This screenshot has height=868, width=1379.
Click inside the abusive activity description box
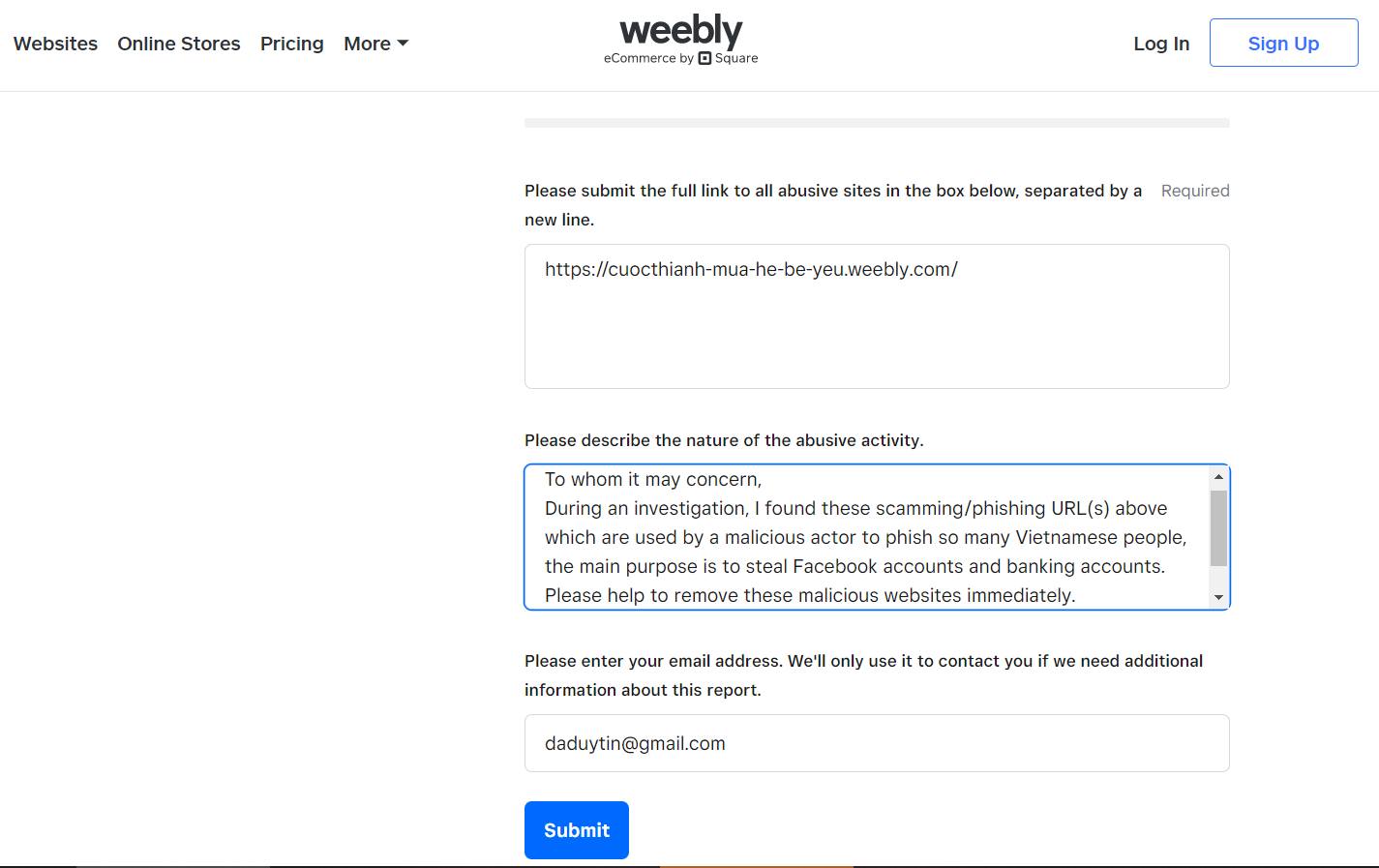click(x=866, y=537)
